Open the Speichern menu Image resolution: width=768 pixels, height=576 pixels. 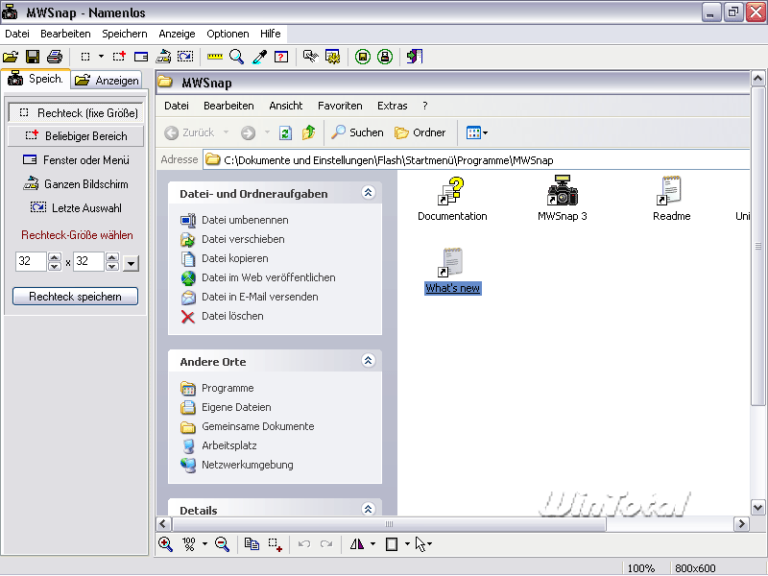[x=124, y=34]
